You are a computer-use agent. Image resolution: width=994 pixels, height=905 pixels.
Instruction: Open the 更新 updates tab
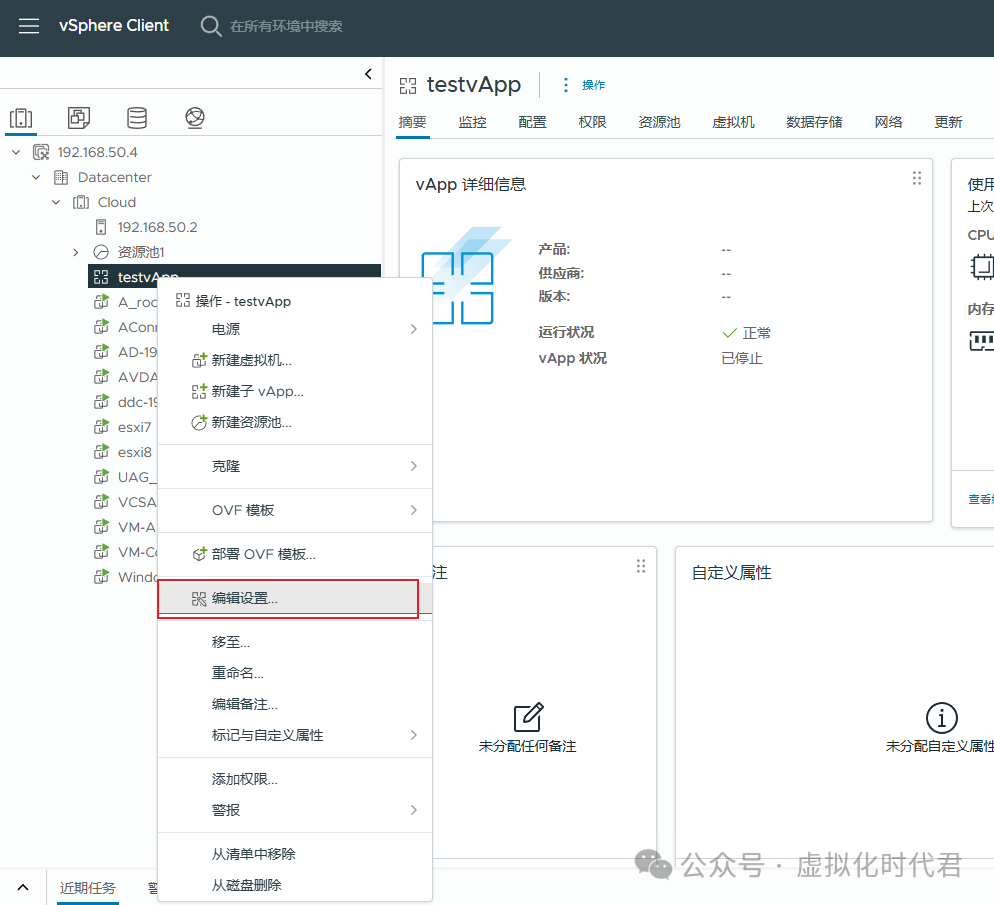pyautogui.click(x=948, y=122)
